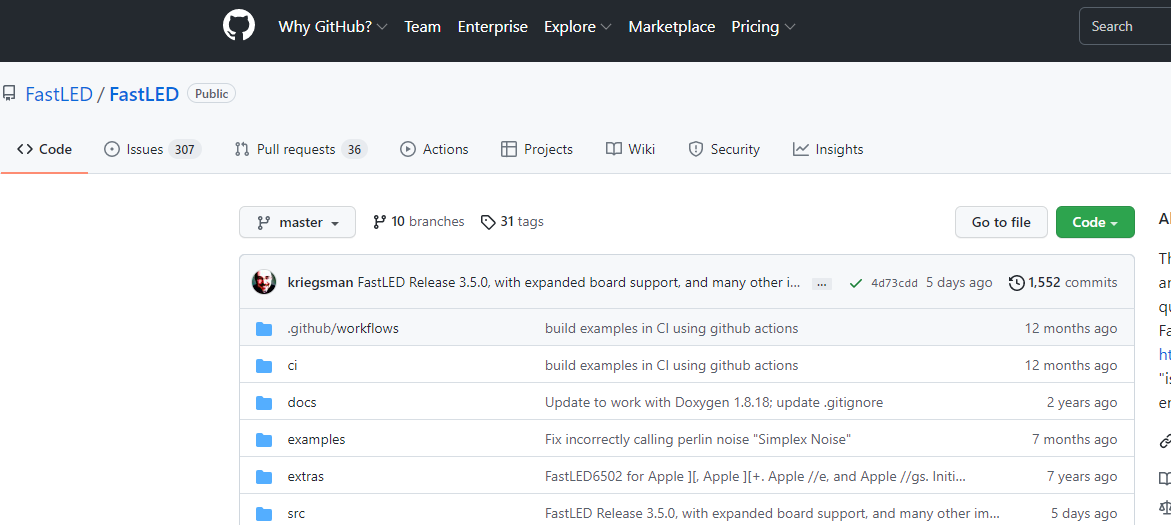
Task: Expand the Explore menu
Action: pos(577,27)
